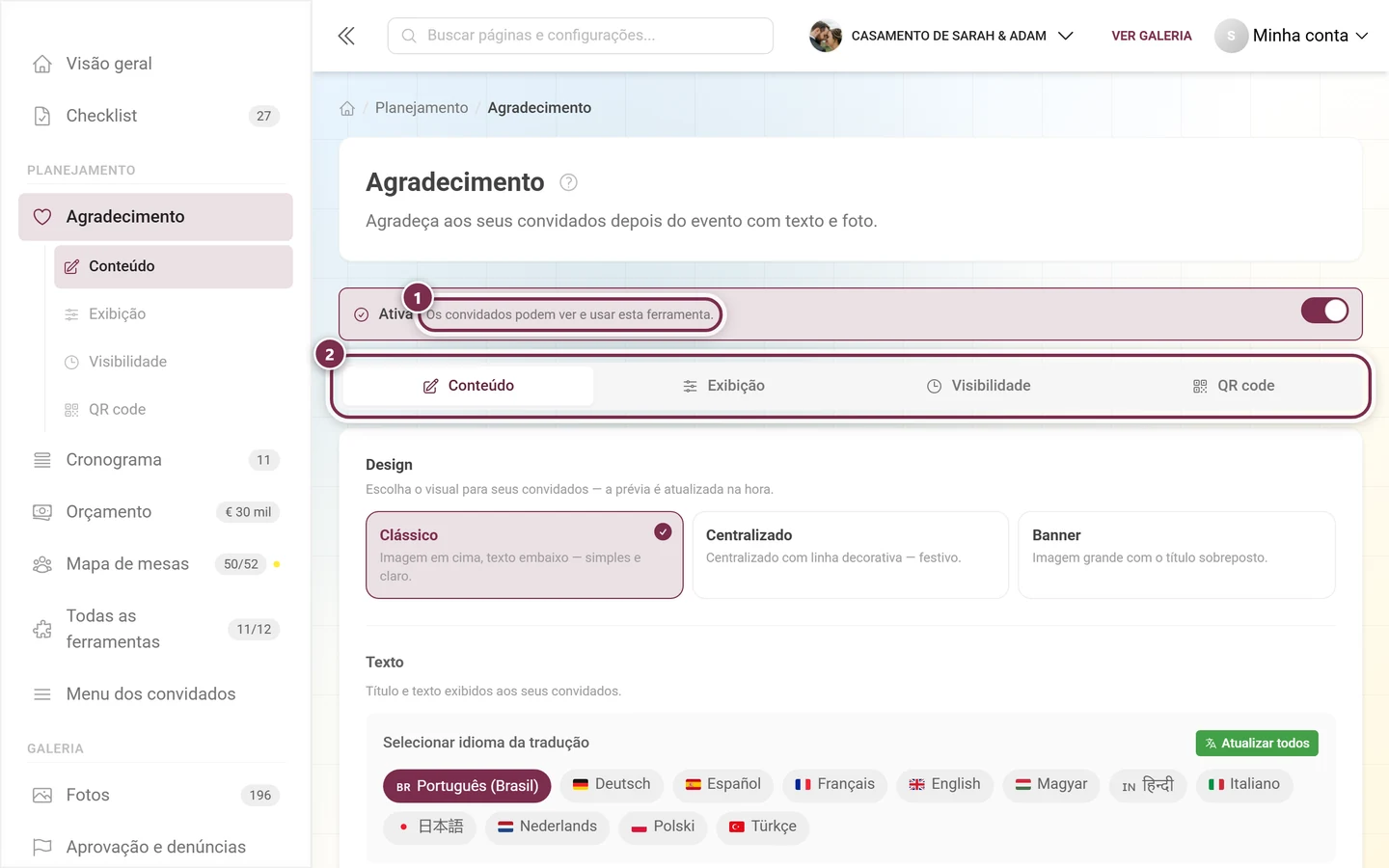This screenshot has width=1389, height=868.
Task: Select the Clássico design card
Action: pyautogui.click(x=525, y=555)
